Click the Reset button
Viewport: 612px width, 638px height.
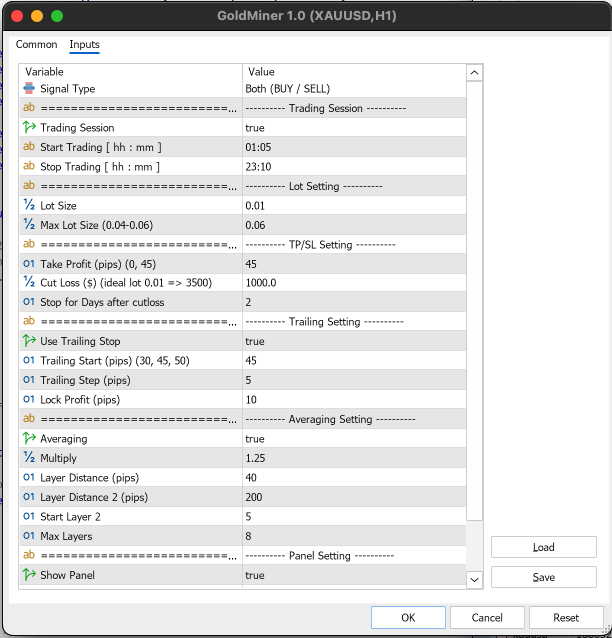pyautogui.click(x=566, y=618)
